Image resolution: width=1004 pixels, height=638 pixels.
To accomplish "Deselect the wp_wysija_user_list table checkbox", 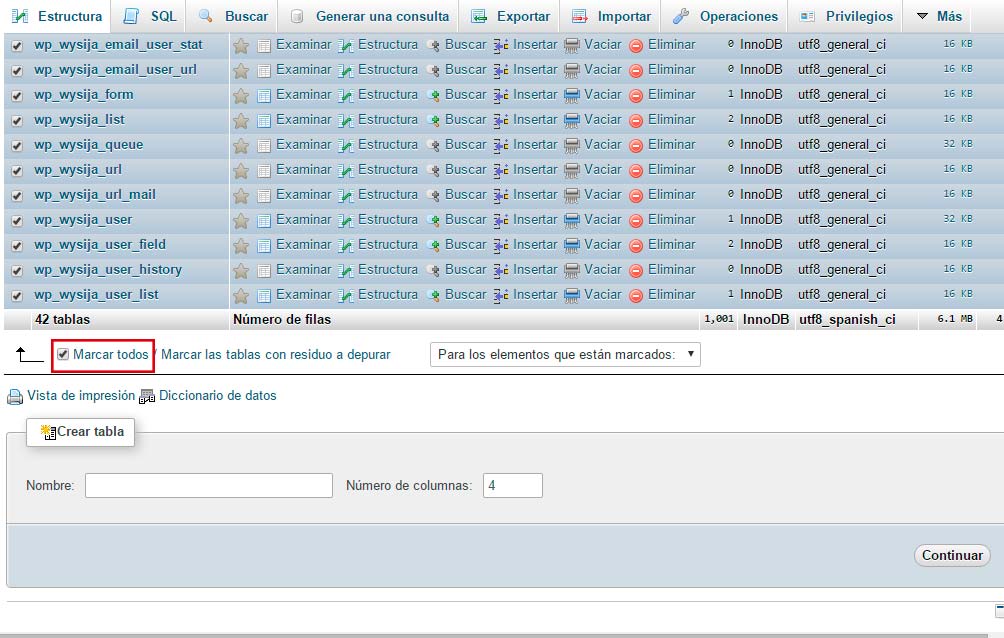I will (x=16, y=295).
